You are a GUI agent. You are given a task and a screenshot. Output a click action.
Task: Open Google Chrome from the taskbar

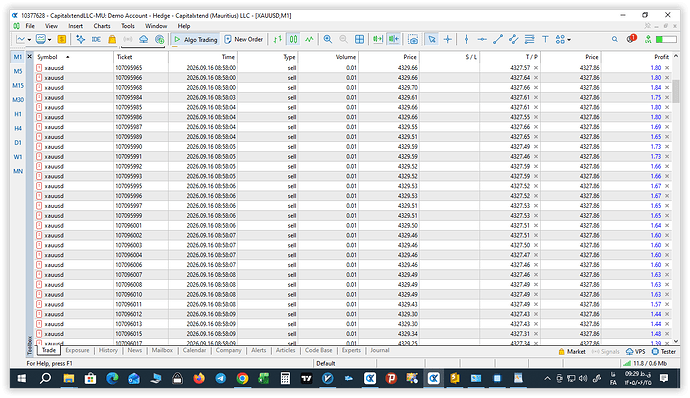click(242, 378)
